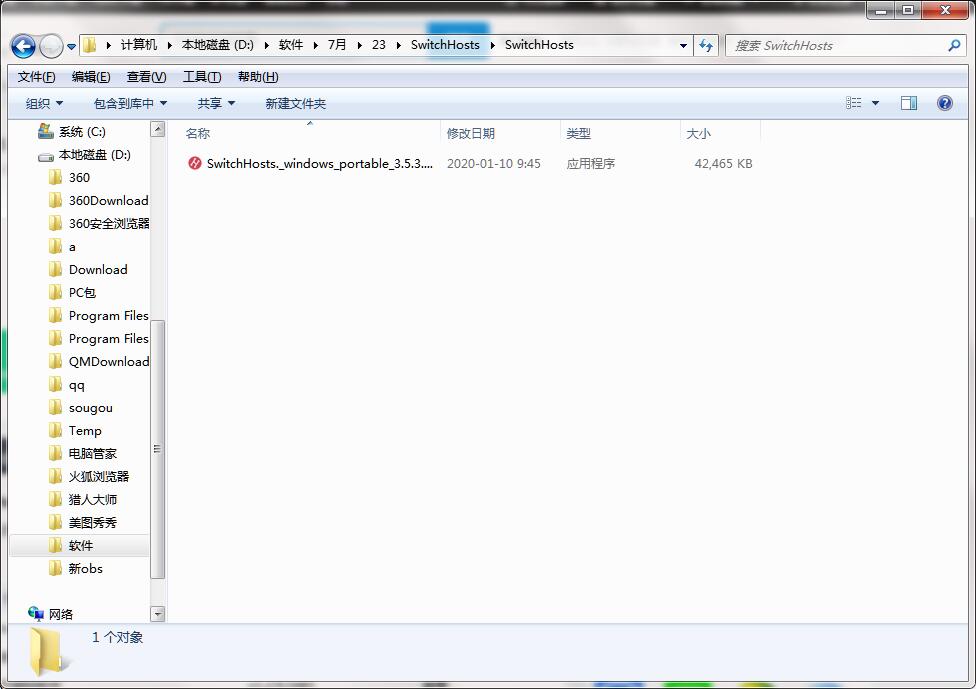Select 本地磁盘 (D:) in the navigation tree
976x689 pixels.
(x=94, y=155)
